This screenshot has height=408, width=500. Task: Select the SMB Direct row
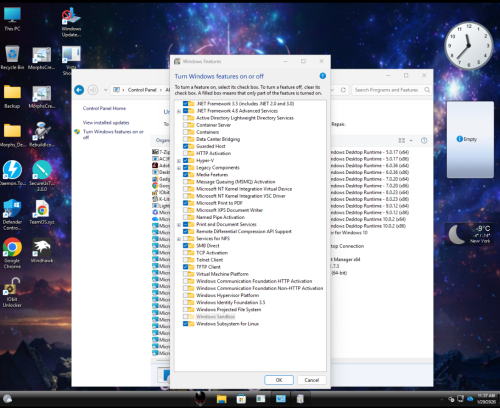[x=208, y=246]
